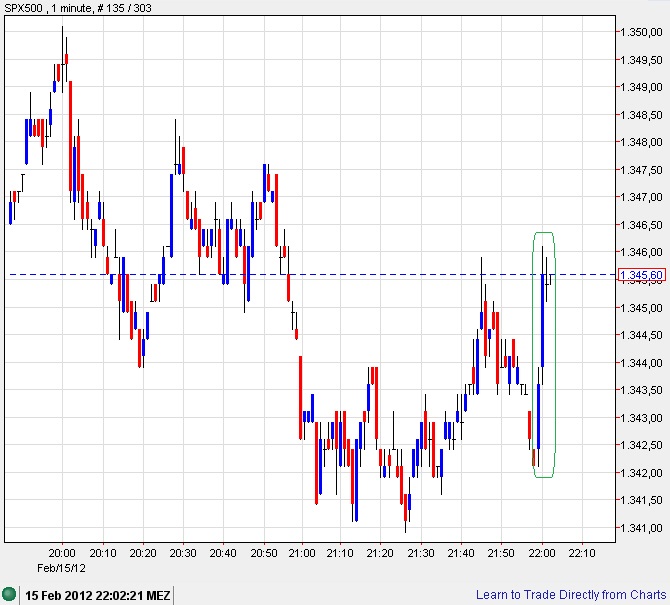The height and width of the screenshot is (605, 670).
Task: Click the SPX500 1 minute chart title
Action: [x=78, y=8]
